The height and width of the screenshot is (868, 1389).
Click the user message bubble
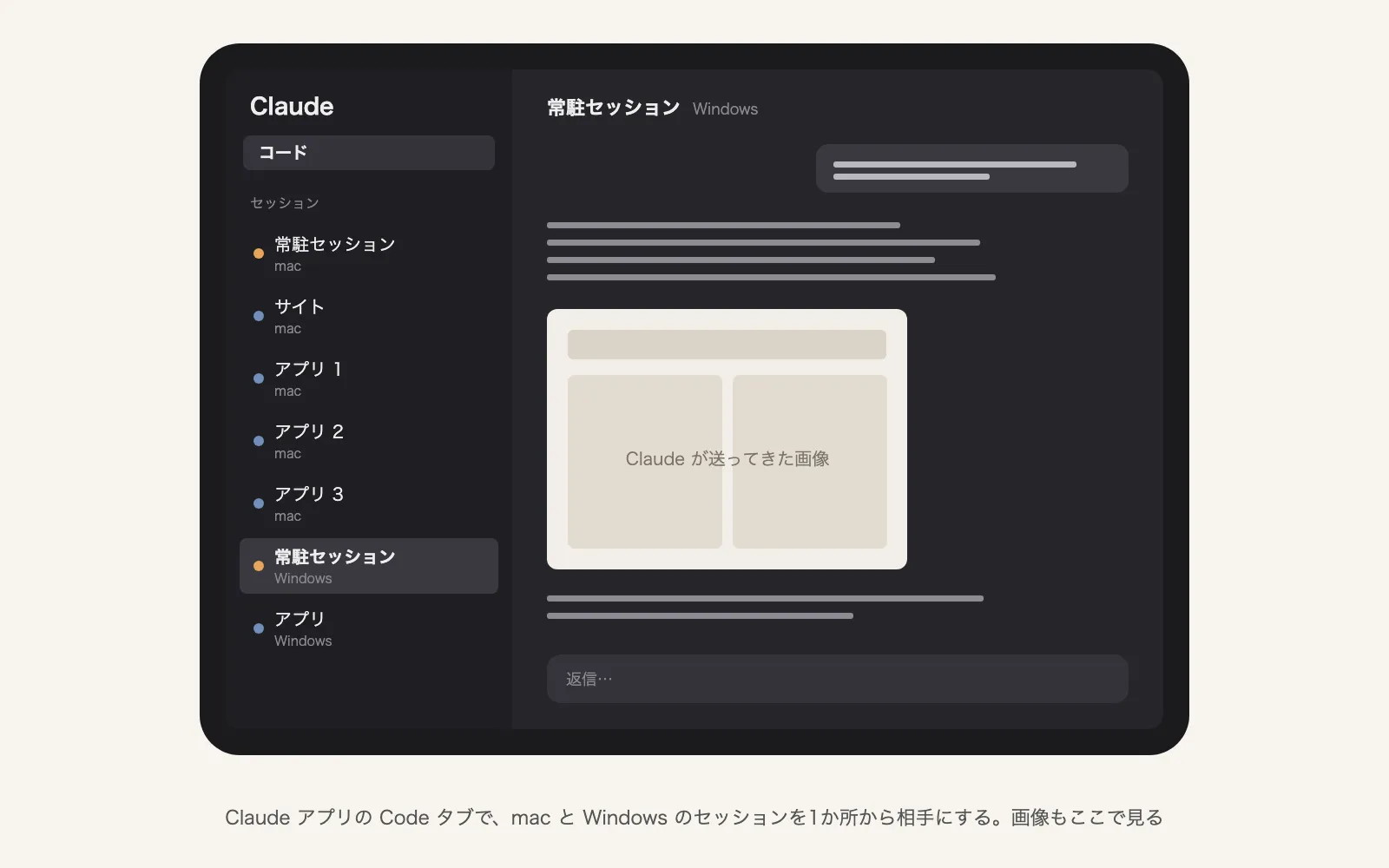pos(972,168)
